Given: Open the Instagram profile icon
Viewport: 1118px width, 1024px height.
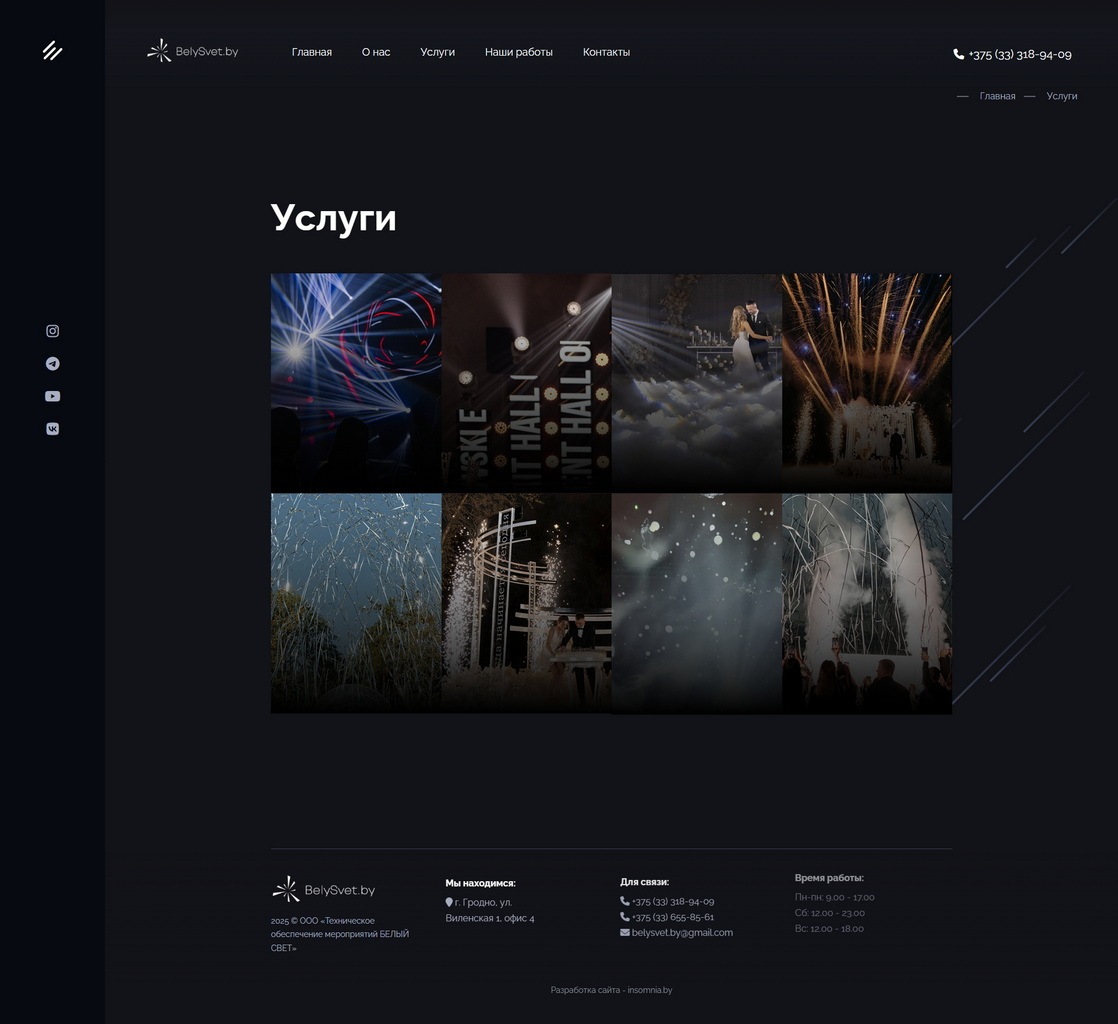Looking at the screenshot, I should point(52,331).
